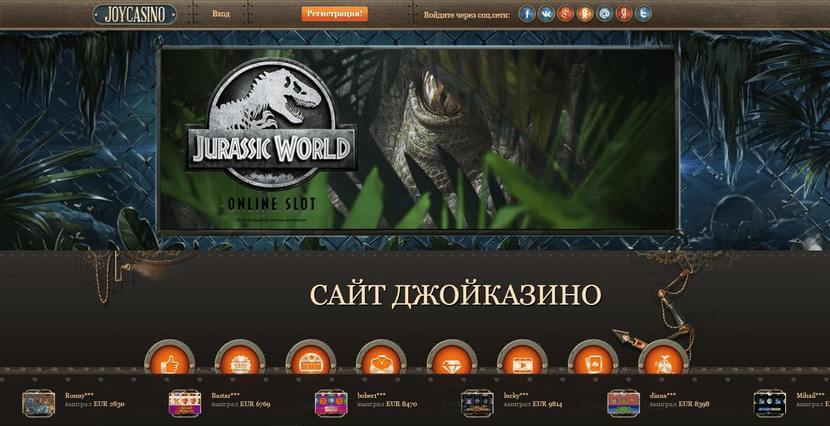Sign in with Twitter icon
The height and width of the screenshot is (426, 830).
643,14
